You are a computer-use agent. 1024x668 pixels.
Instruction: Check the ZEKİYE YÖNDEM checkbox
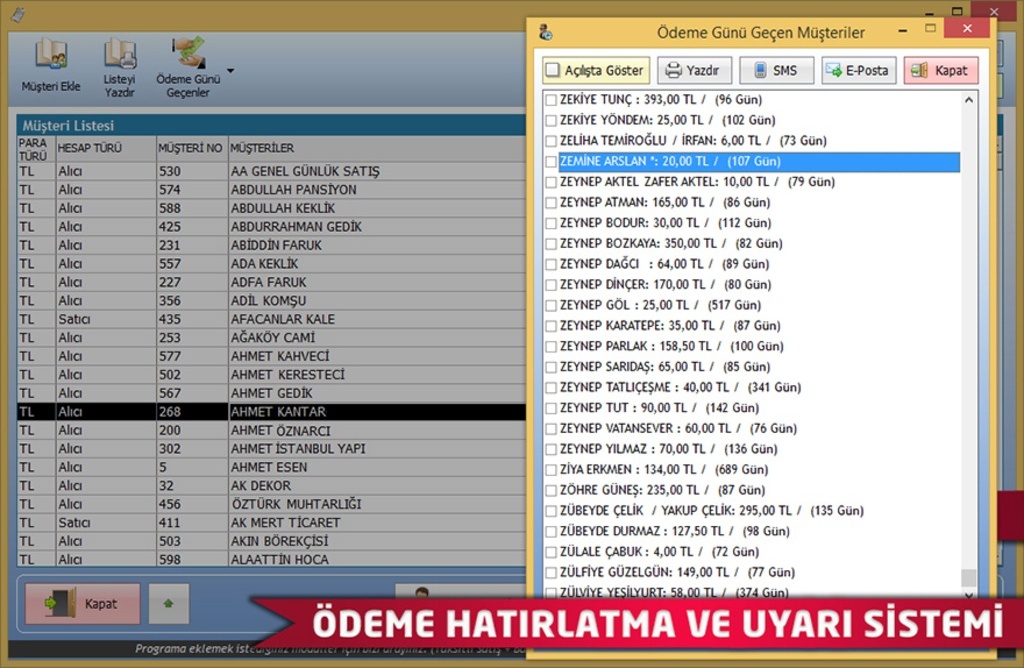pos(551,121)
